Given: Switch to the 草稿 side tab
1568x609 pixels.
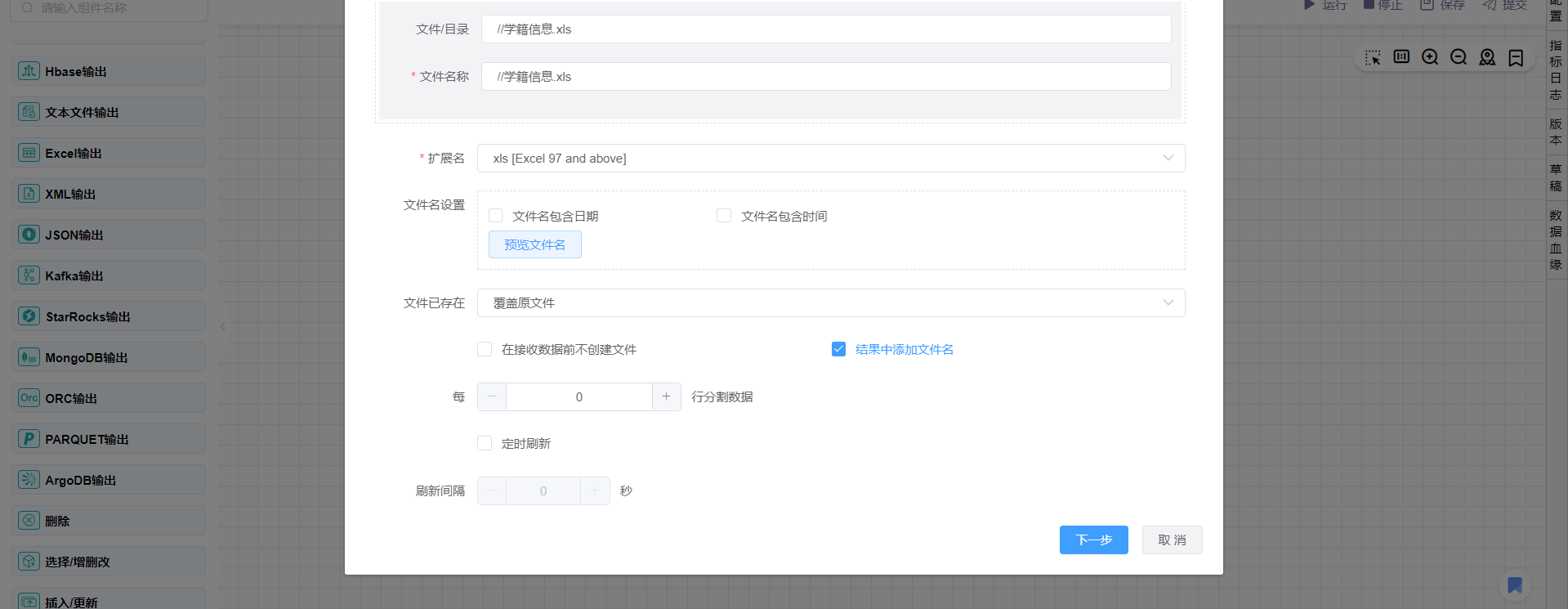Looking at the screenshot, I should point(1556,177).
